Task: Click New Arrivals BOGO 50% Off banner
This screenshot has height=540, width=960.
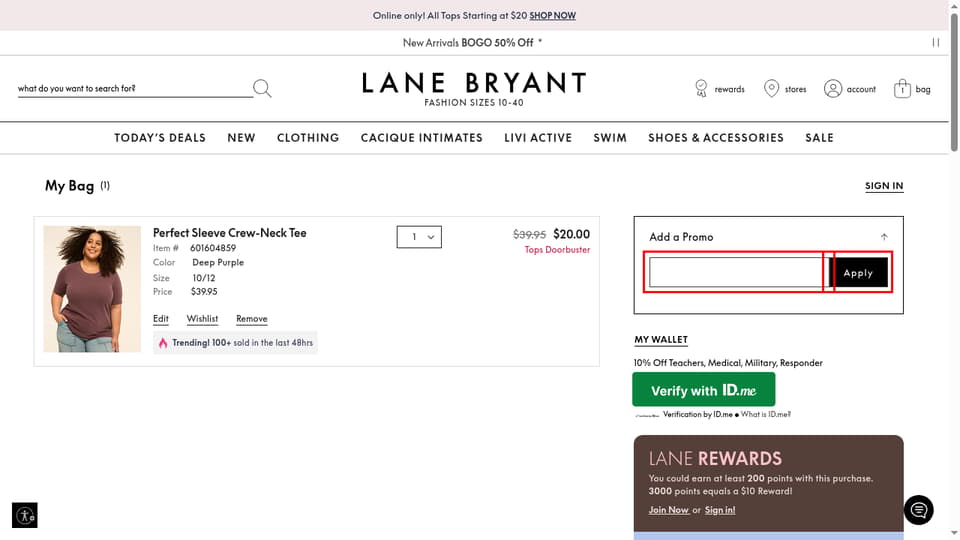Action: coord(472,43)
